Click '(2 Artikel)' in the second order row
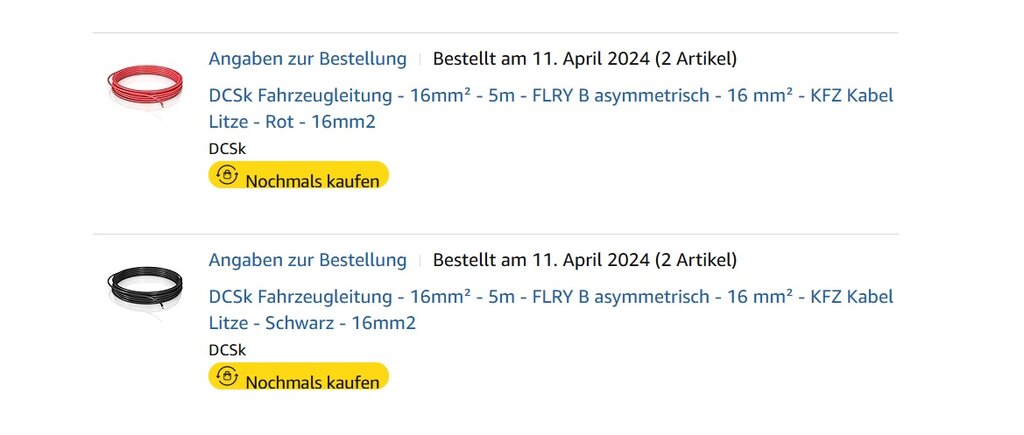This screenshot has height=435, width=1024. (x=696, y=260)
